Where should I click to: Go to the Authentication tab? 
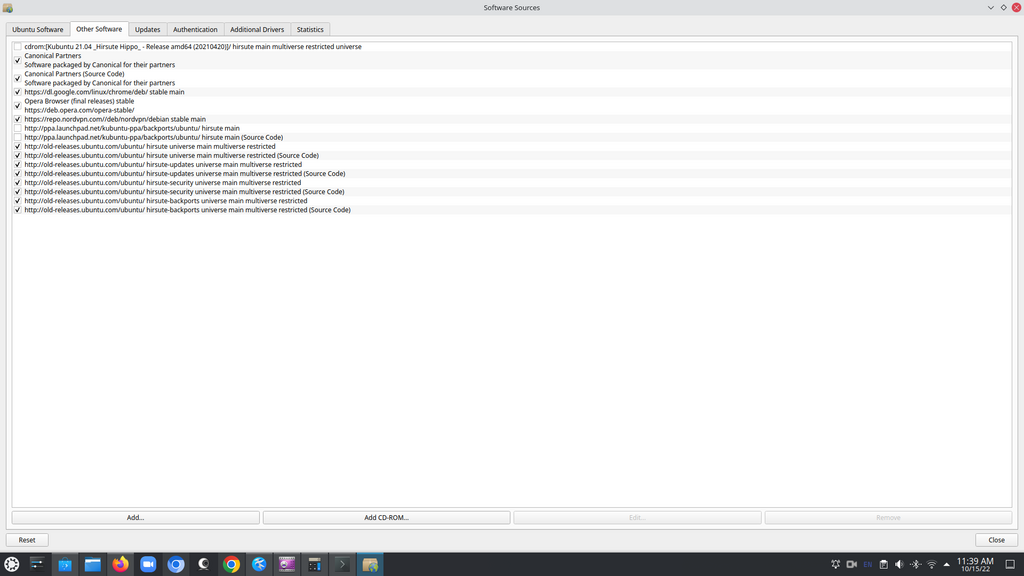coord(195,29)
